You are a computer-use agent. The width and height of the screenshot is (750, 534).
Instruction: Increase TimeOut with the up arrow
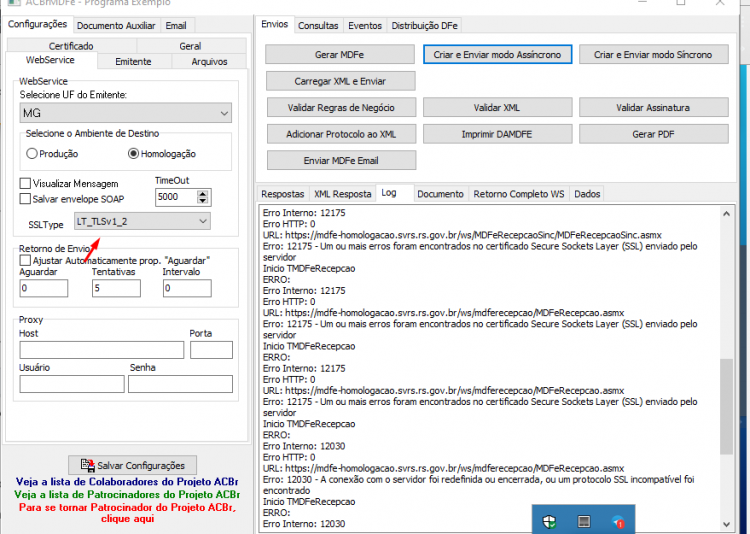tap(203, 193)
